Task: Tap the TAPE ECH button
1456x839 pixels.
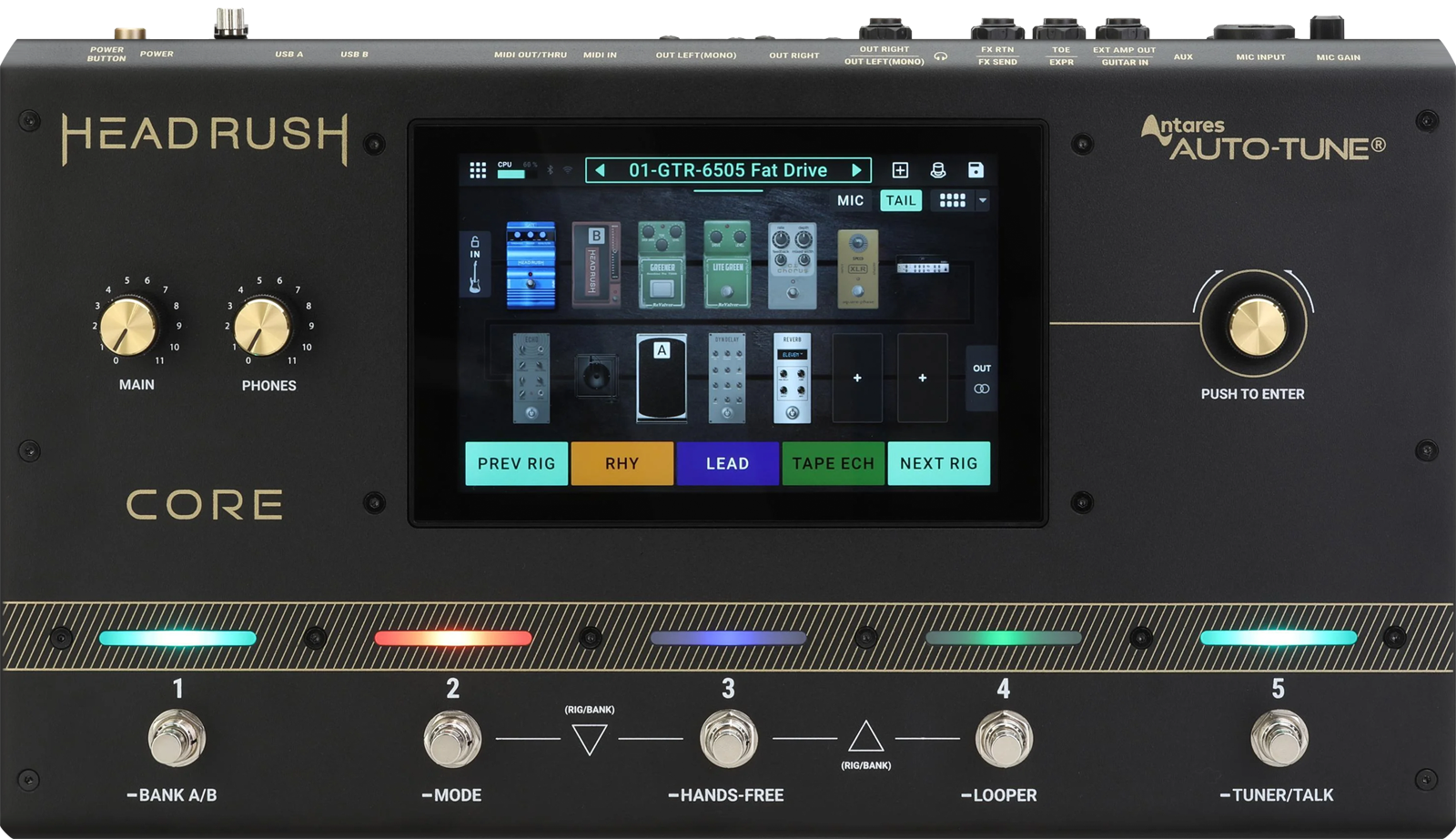Action: 834,463
